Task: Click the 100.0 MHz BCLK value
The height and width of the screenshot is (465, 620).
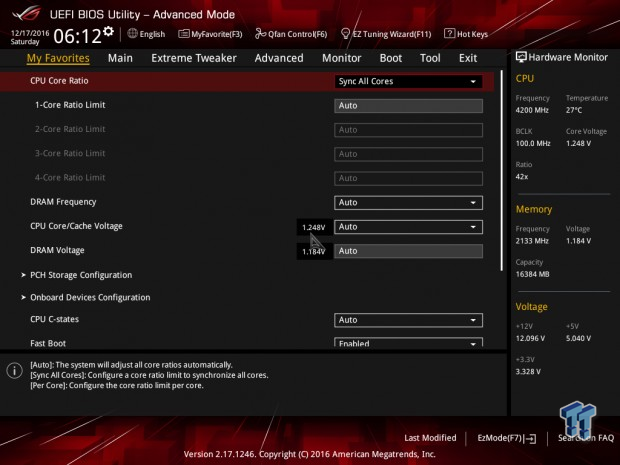Action: tap(533, 144)
